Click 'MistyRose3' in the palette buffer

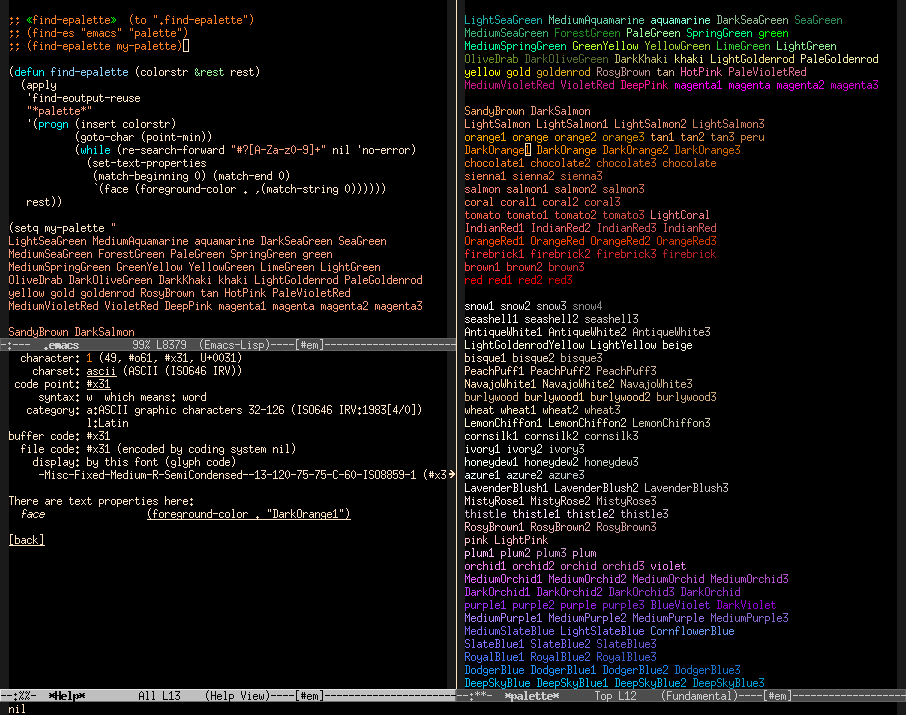pos(627,501)
